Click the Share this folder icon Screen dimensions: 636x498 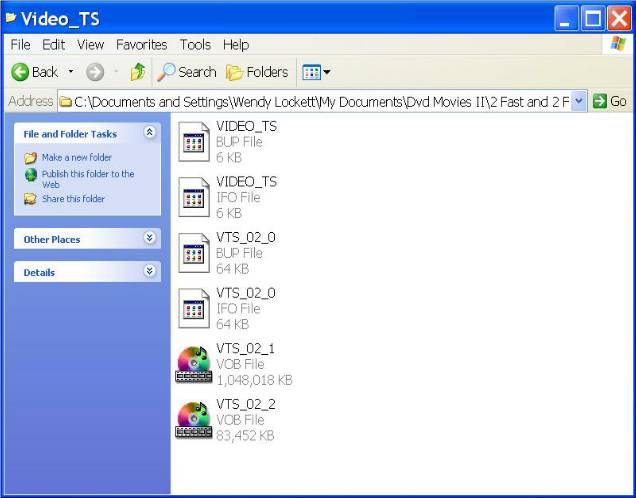click(30, 199)
